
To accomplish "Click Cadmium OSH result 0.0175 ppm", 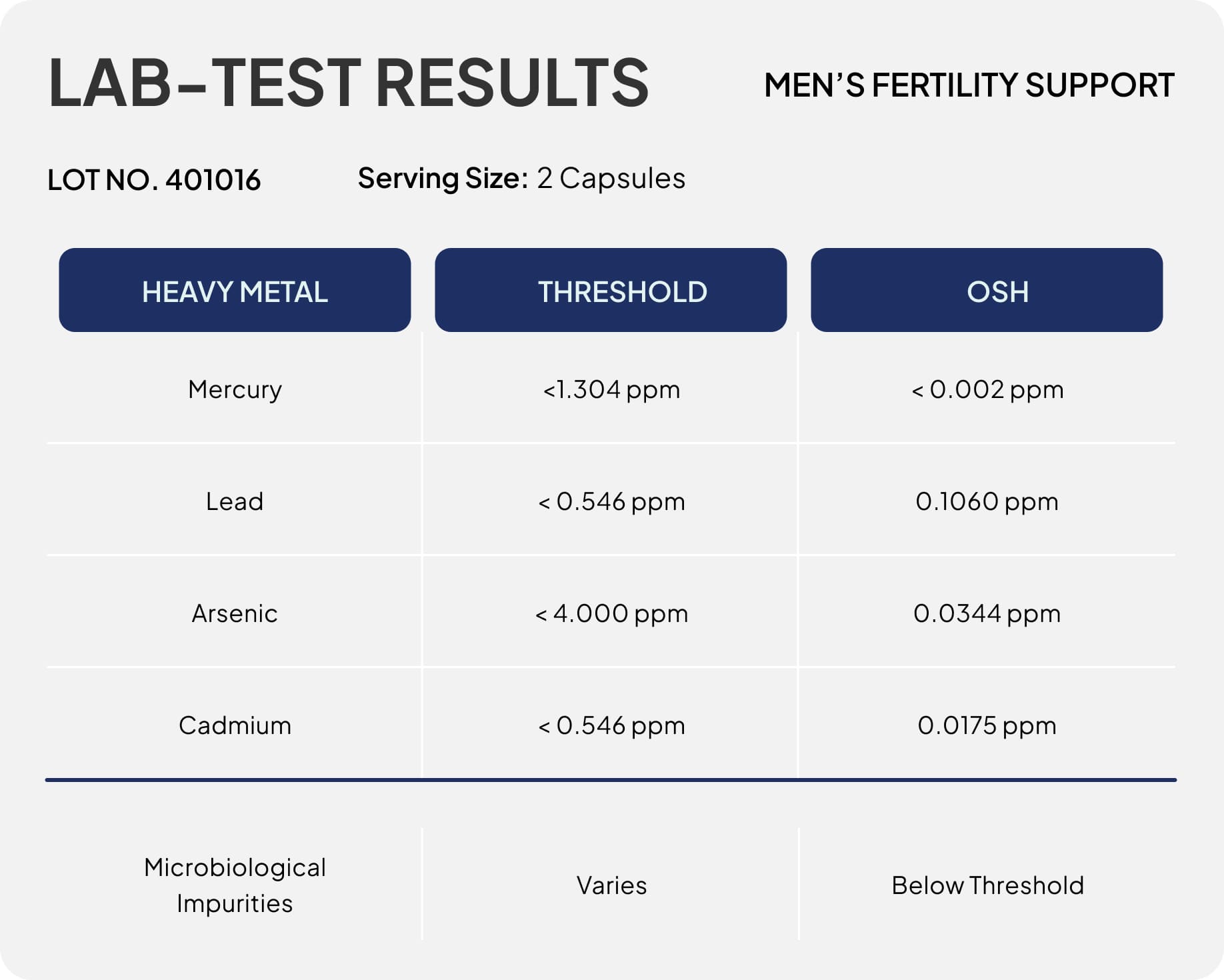I will [x=987, y=725].
